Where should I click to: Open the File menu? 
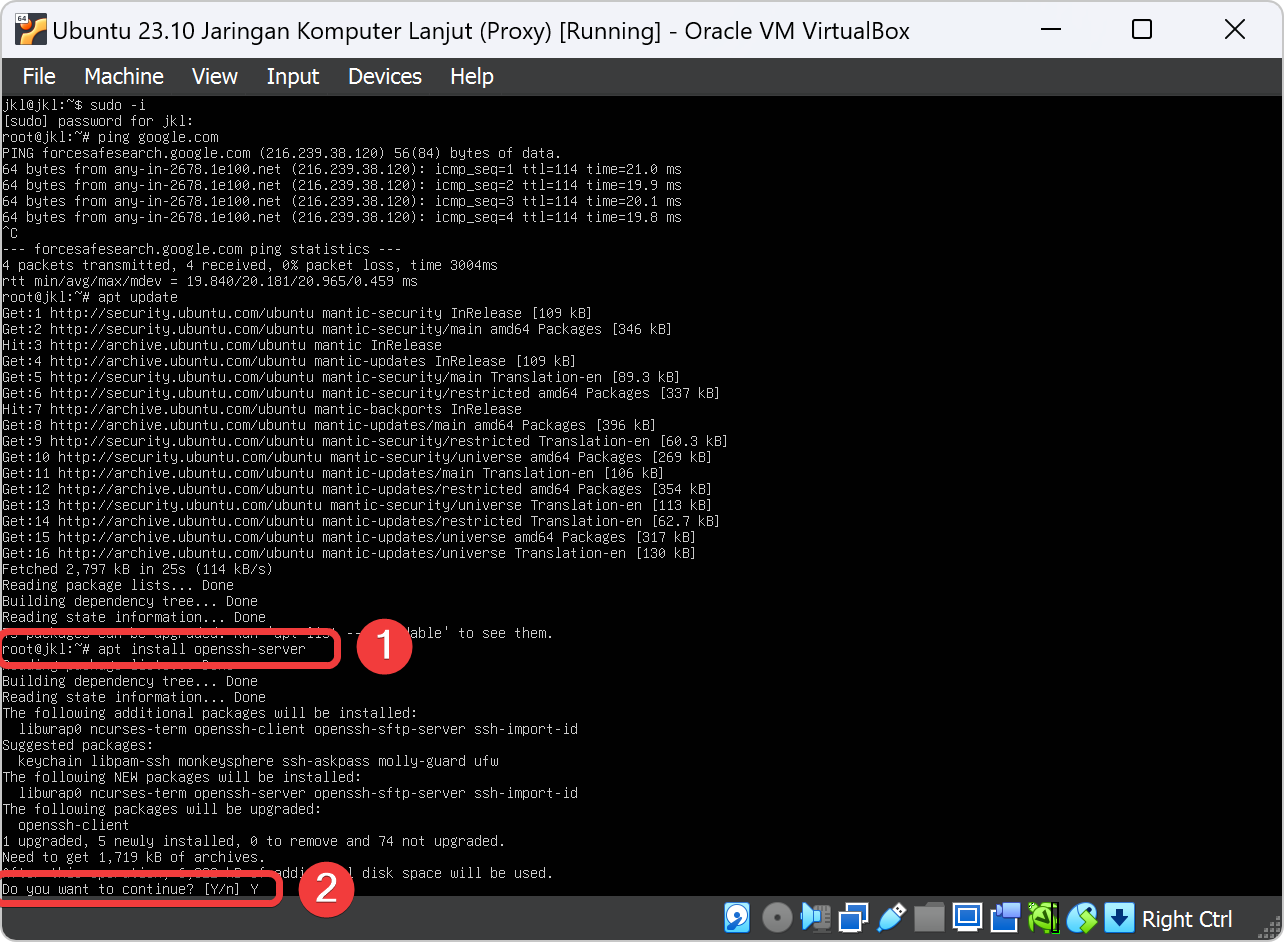[39, 76]
